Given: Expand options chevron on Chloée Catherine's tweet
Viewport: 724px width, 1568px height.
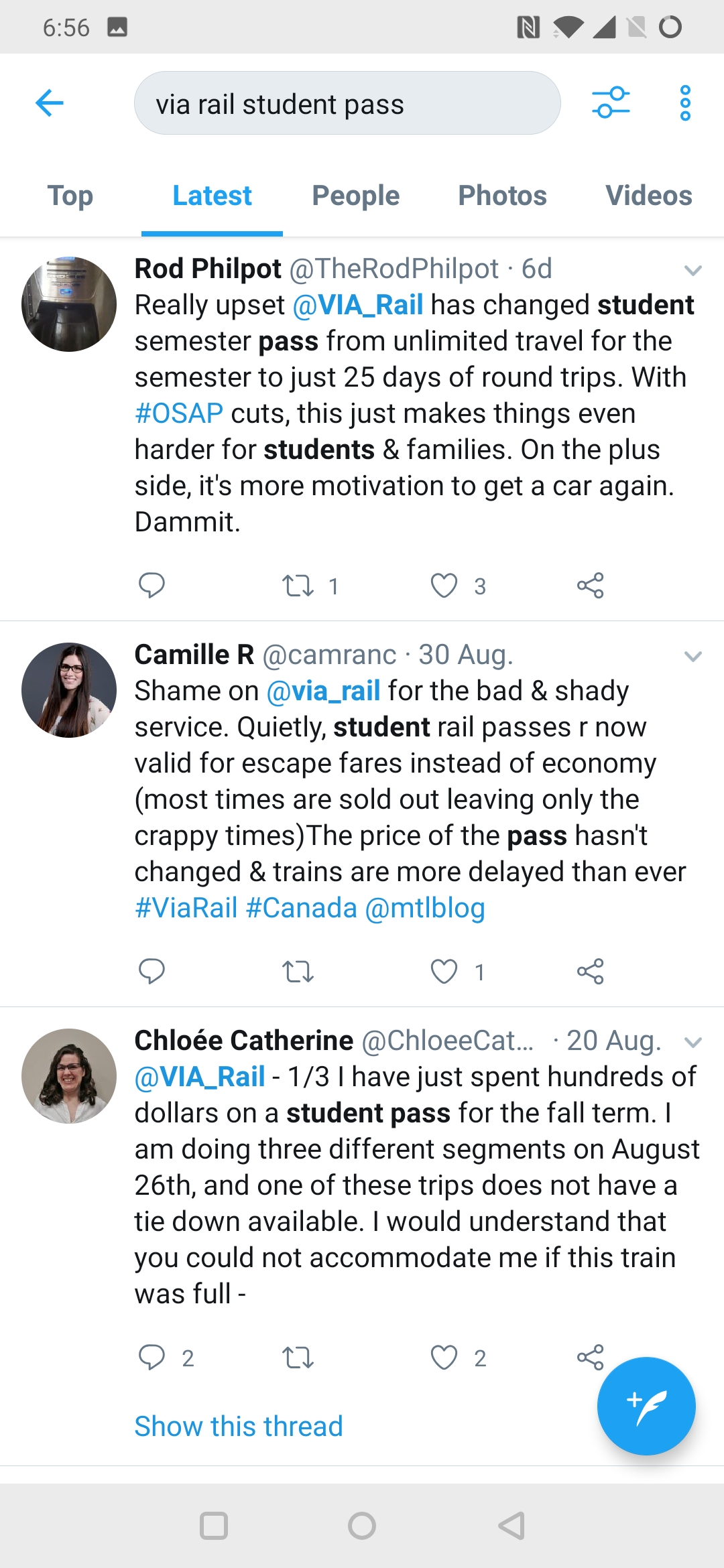Looking at the screenshot, I should point(692,1043).
